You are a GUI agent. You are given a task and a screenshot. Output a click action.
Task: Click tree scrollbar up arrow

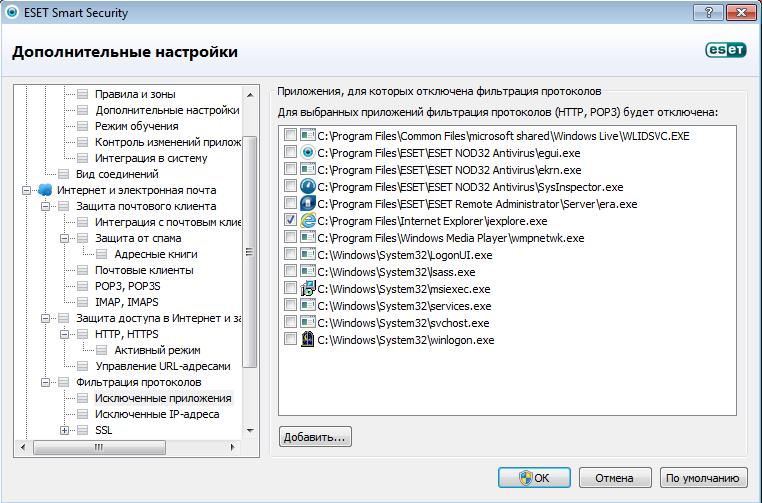coord(250,95)
